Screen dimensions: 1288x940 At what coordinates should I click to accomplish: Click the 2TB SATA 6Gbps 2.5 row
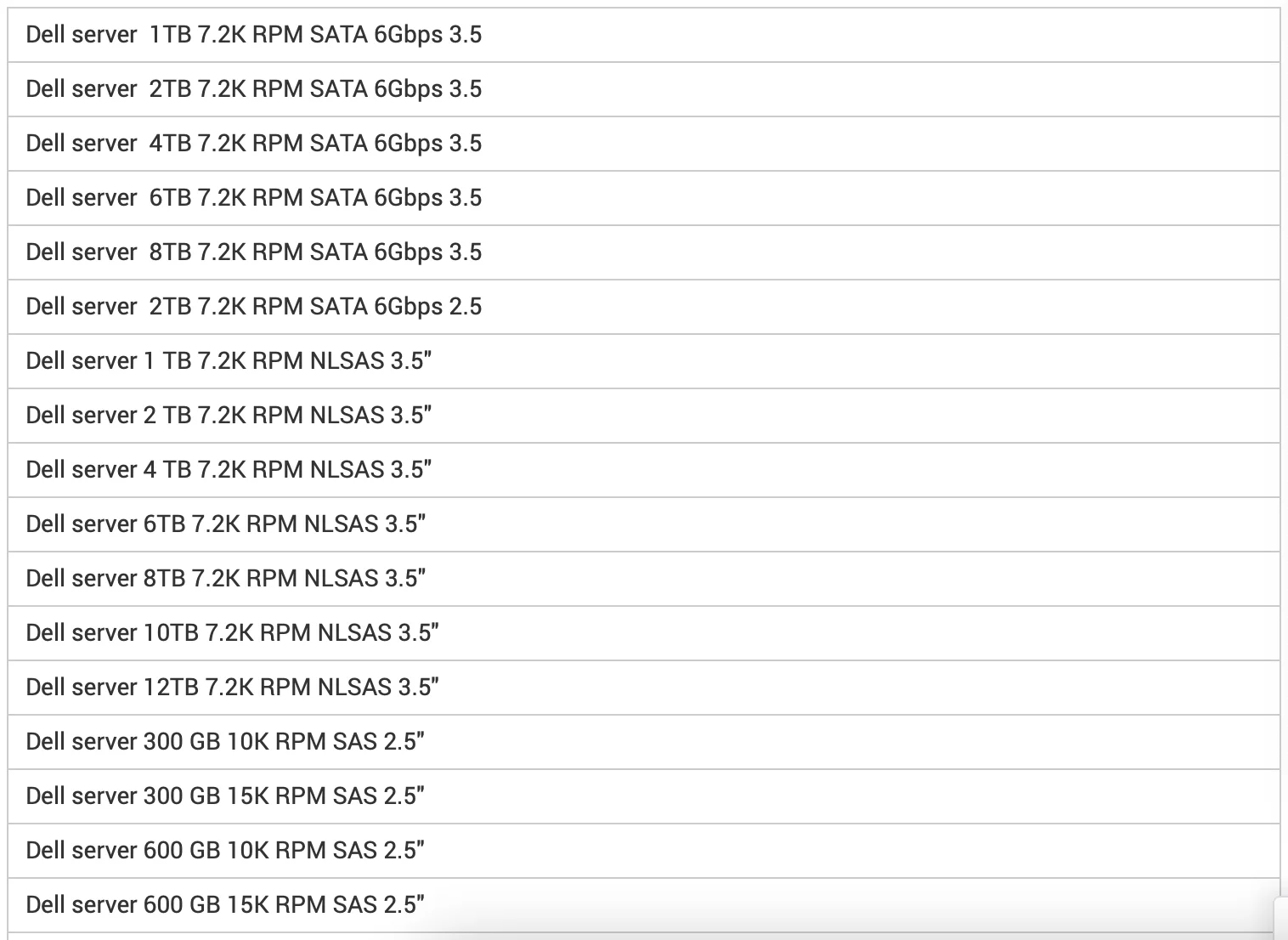click(253, 307)
